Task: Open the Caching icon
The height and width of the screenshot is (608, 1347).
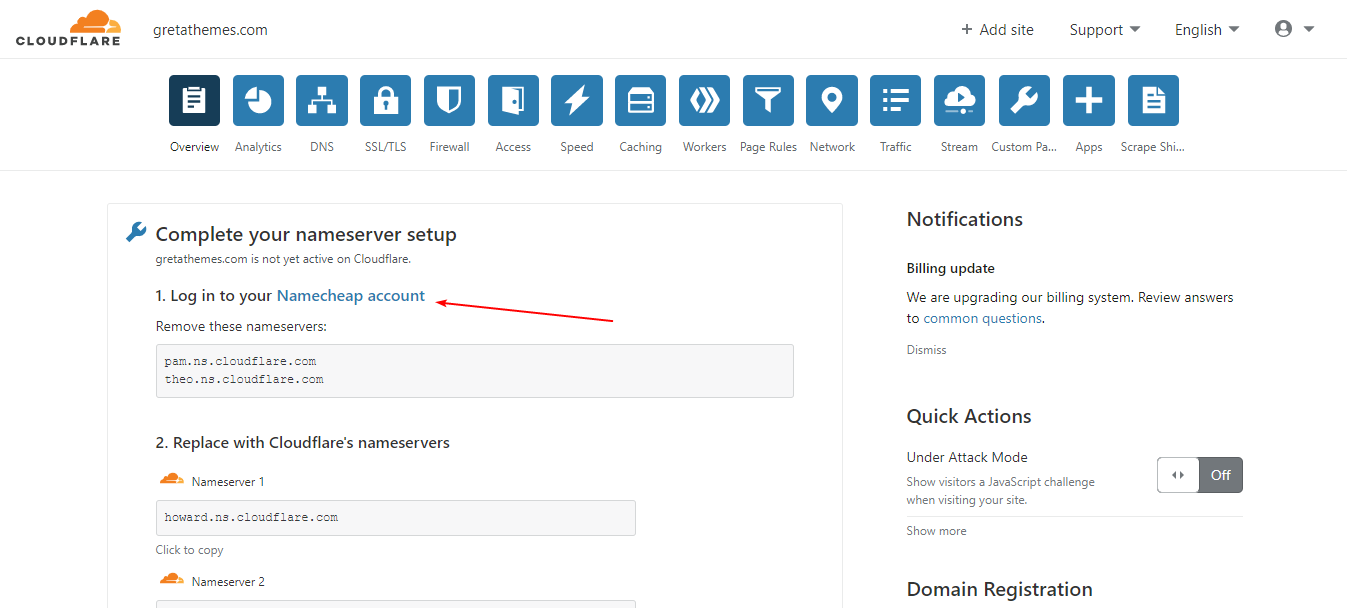Action: 640,100
